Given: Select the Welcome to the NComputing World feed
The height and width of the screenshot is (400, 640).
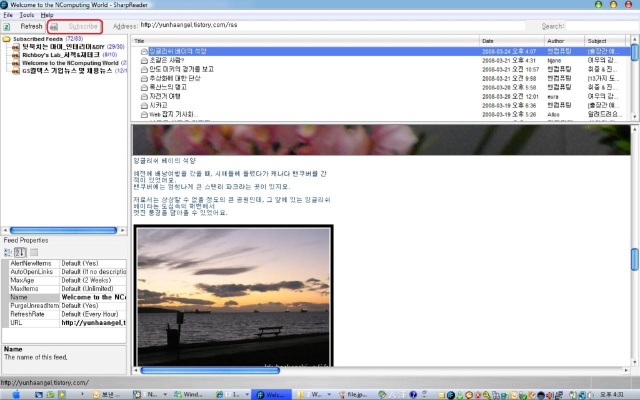Looking at the screenshot, I should pyautogui.click(x=70, y=63).
